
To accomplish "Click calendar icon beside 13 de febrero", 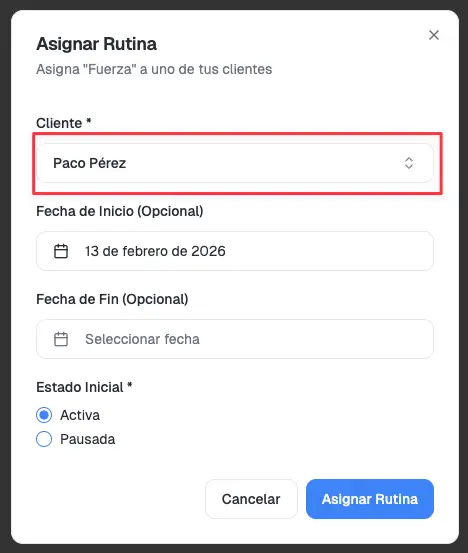I will (61, 251).
